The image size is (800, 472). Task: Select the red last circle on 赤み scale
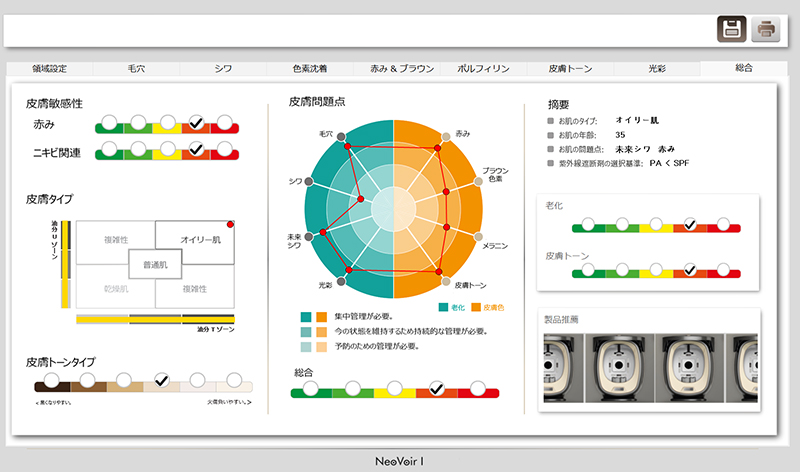[225, 122]
